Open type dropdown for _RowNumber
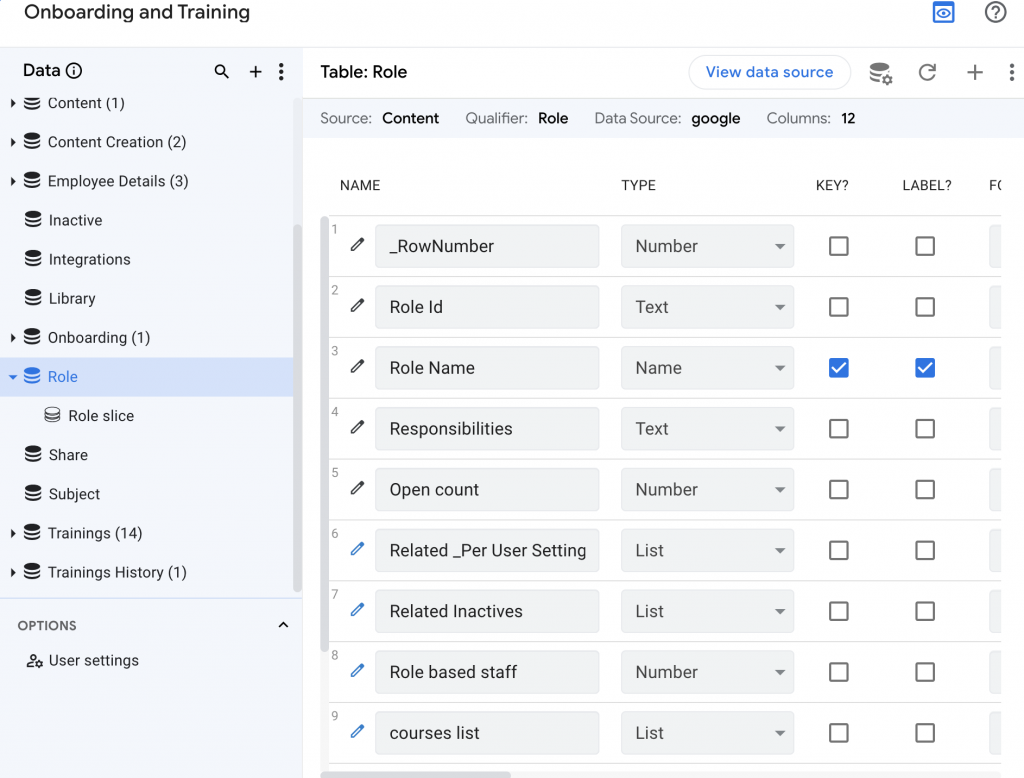The height and width of the screenshot is (778, 1024). pyautogui.click(x=707, y=246)
